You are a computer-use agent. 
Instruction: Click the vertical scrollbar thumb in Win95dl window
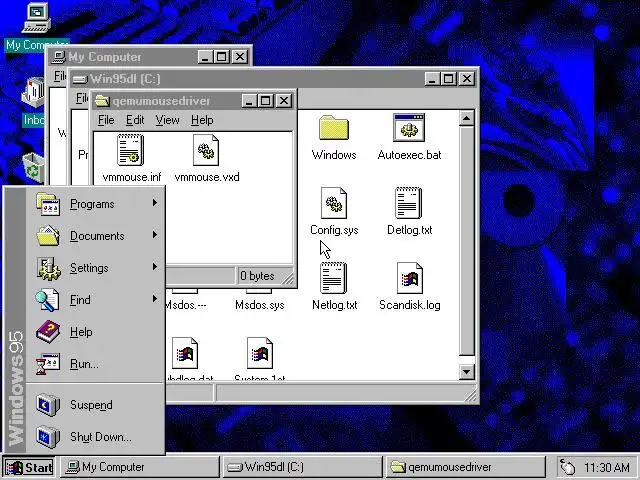click(x=467, y=241)
